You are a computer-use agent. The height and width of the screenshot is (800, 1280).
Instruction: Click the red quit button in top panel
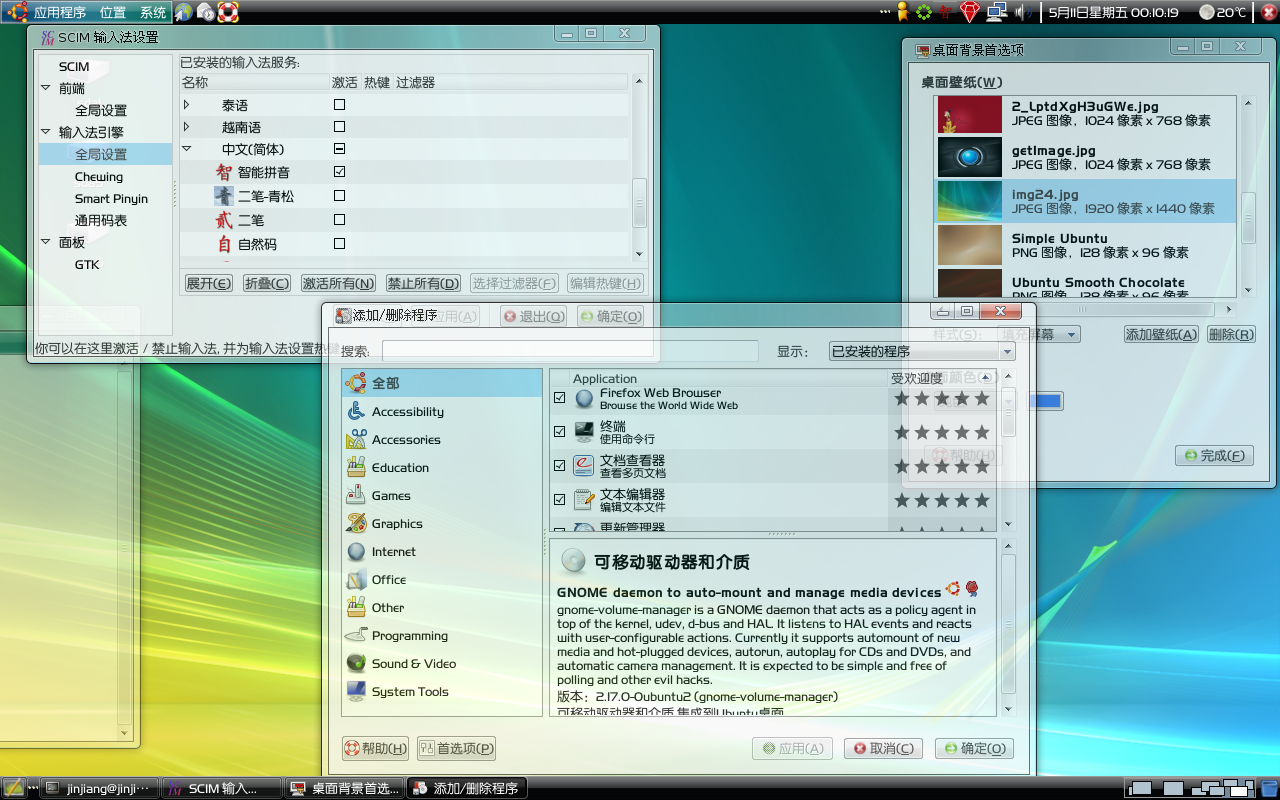[x=1269, y=12]
